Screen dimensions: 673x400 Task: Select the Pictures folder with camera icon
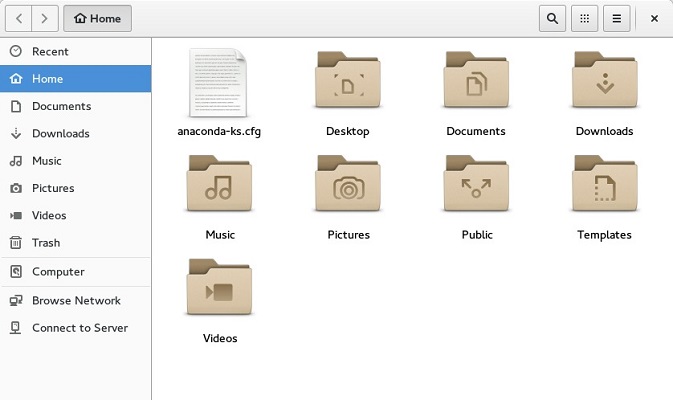coord(347,185)
